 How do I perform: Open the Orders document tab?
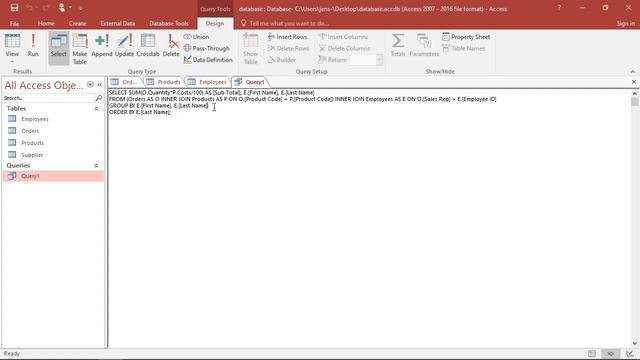click(124, 82)
